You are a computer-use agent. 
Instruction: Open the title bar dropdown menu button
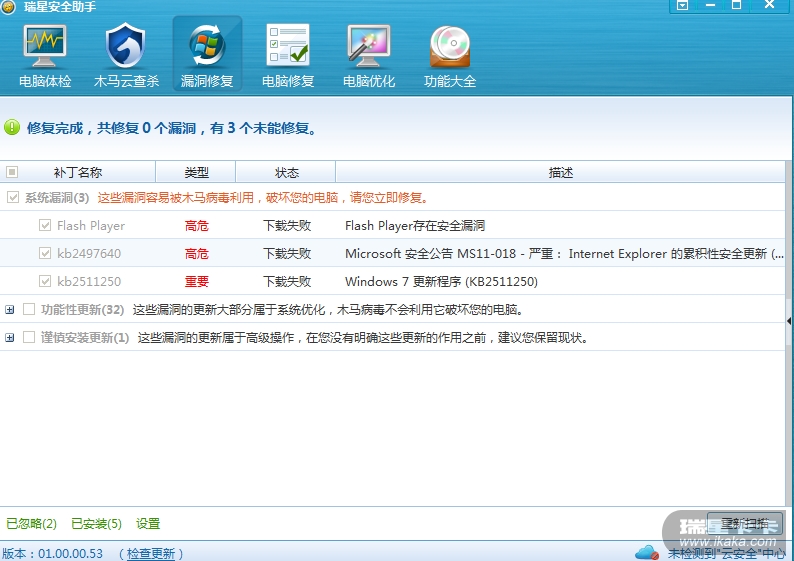tap(682, 5)
